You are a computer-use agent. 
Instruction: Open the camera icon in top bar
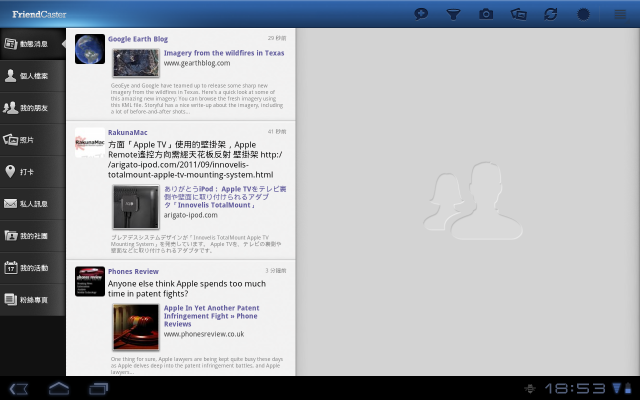coord(486,14)
